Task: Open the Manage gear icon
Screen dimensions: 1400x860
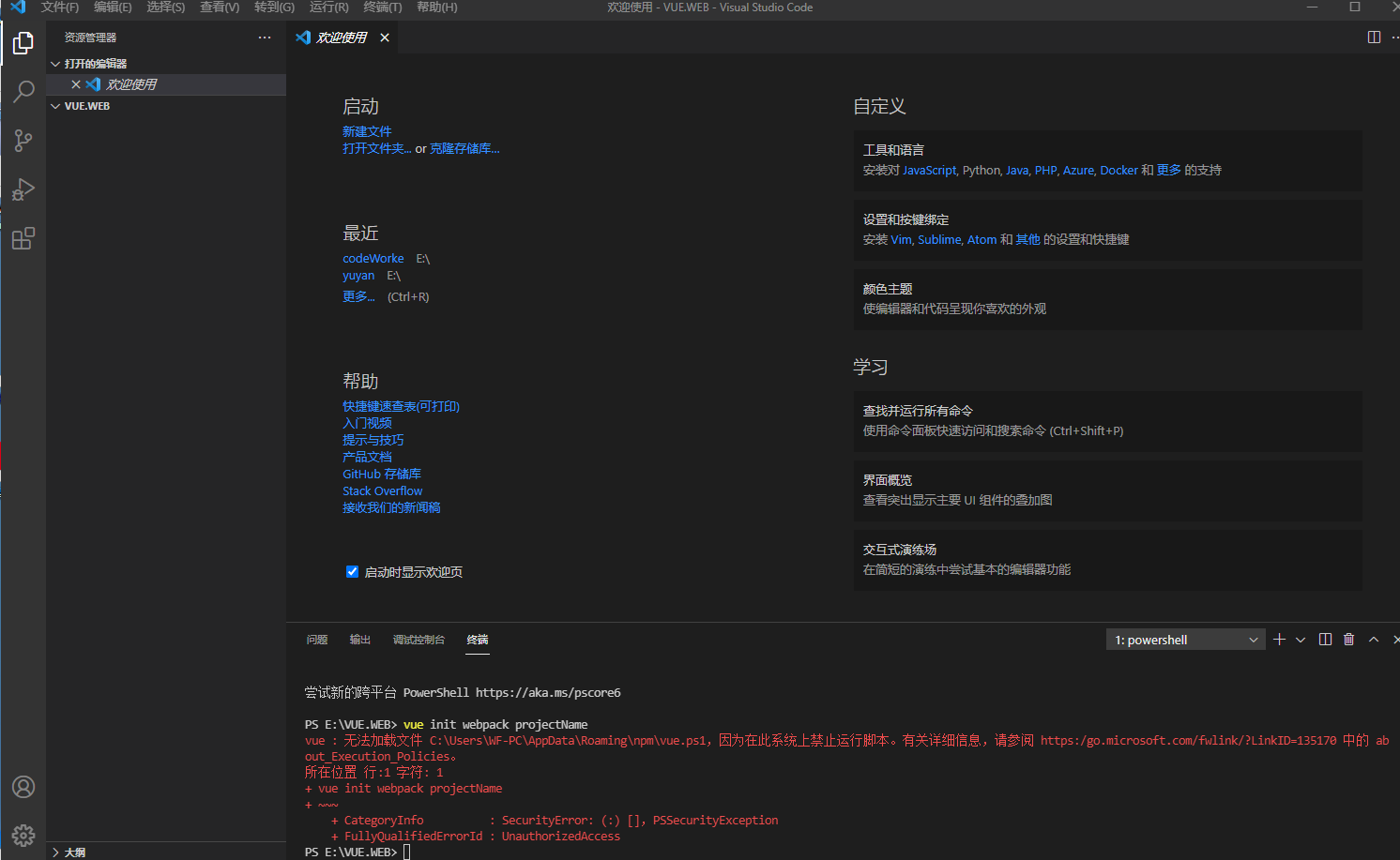Action: click(23, 835)
